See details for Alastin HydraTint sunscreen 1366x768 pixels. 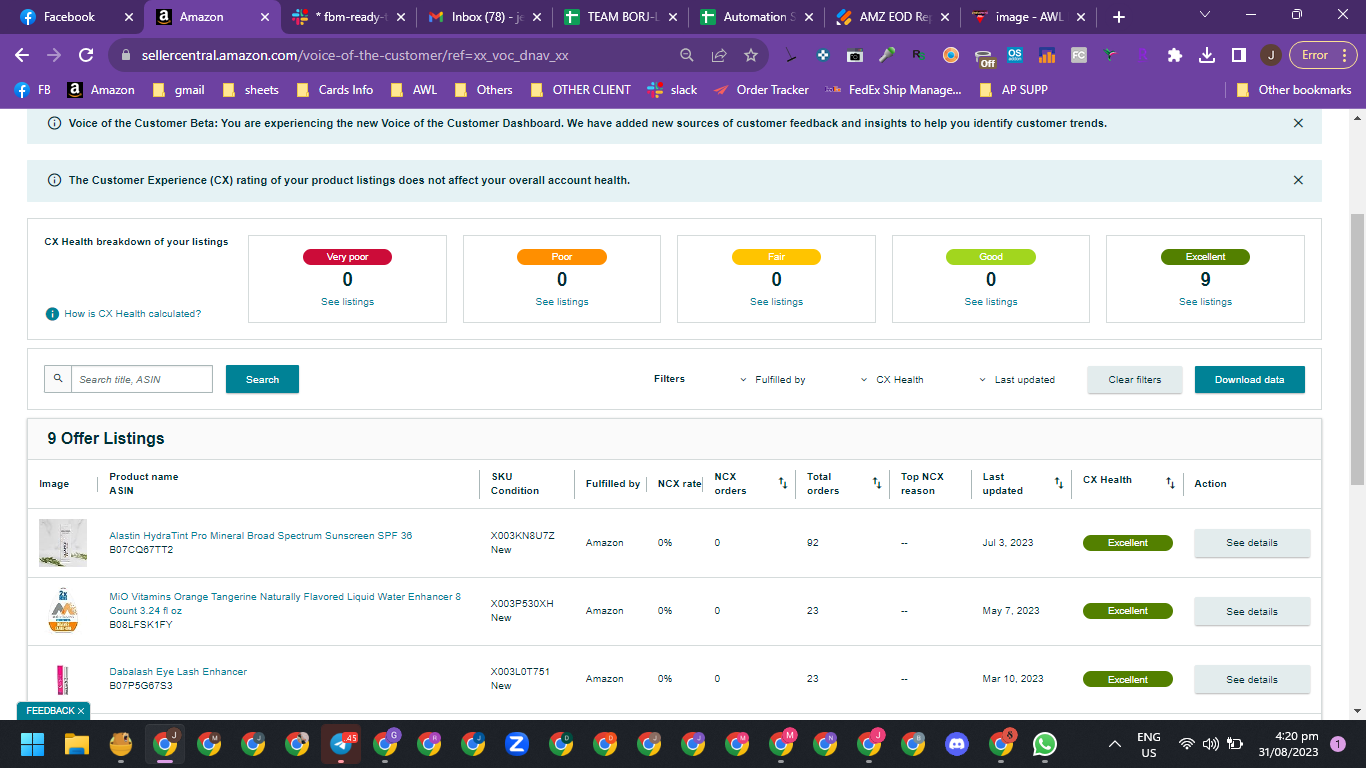[x=1252, y=543]
